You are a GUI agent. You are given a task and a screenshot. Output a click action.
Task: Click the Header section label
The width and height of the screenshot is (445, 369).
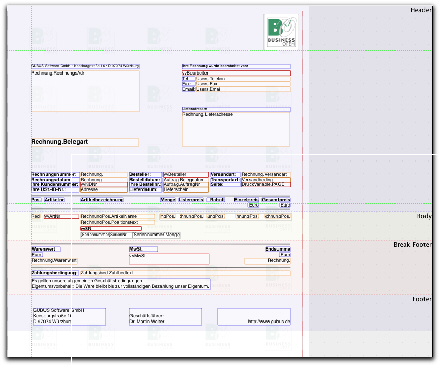(x=421, y=10)
